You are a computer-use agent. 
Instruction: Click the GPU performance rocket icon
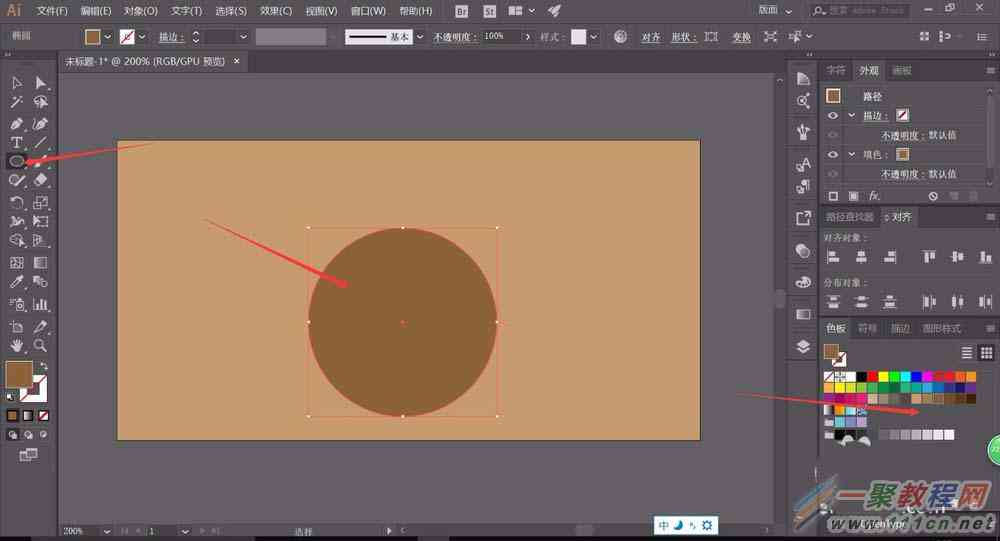click(x=554, y=11)
